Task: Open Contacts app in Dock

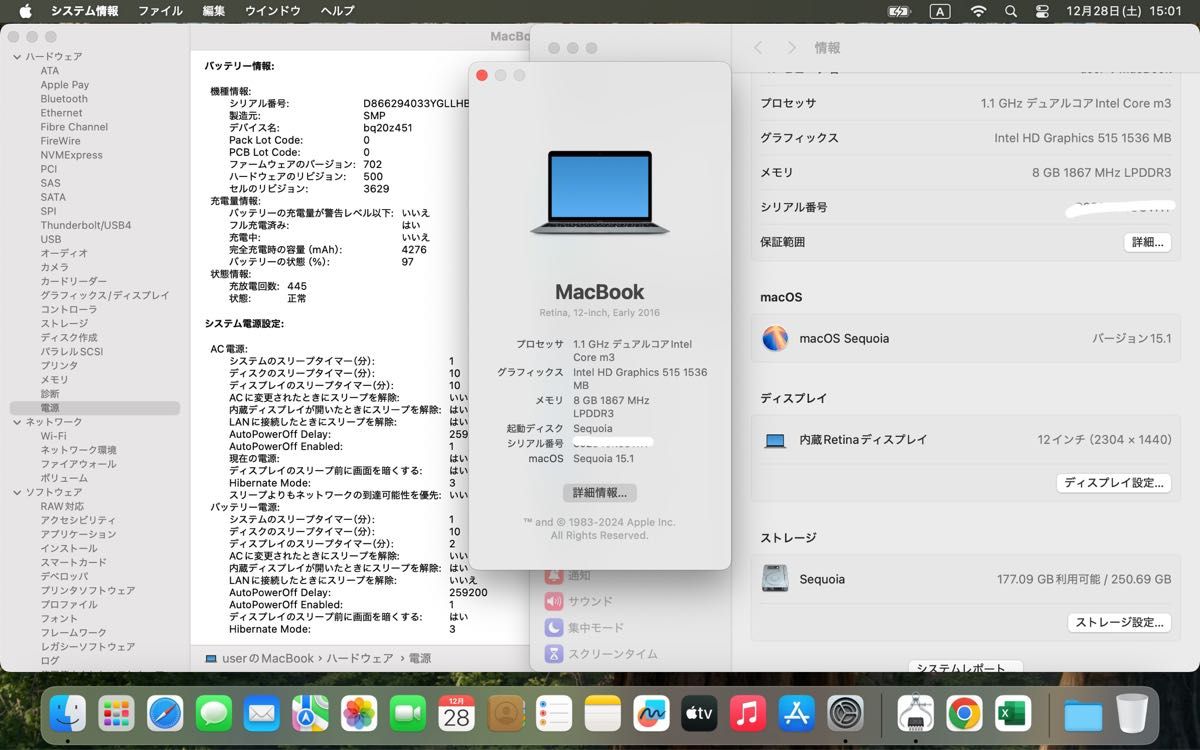Action: [x=505, y=713]
